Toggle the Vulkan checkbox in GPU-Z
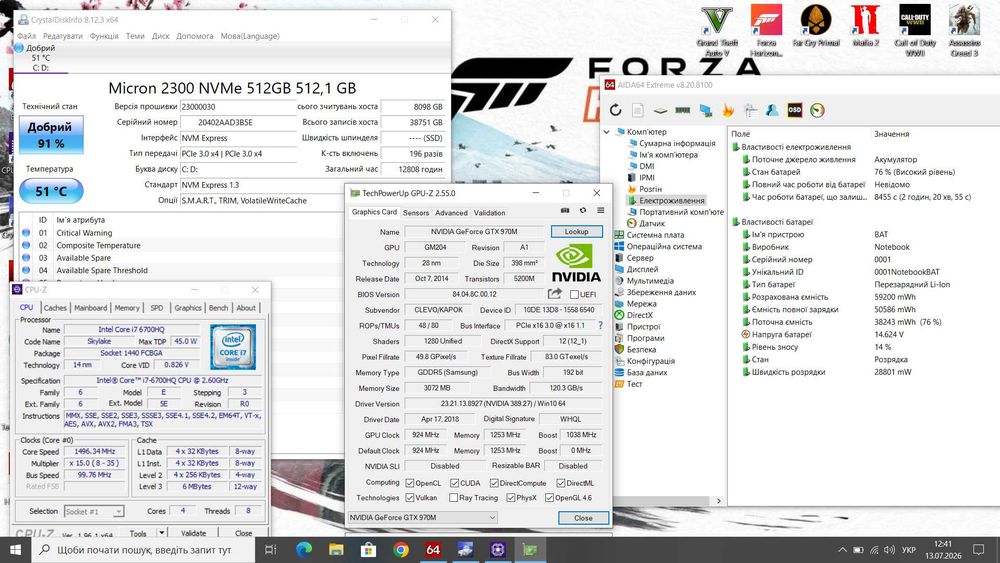This screenshot has width=1000, height=563. 410,498
